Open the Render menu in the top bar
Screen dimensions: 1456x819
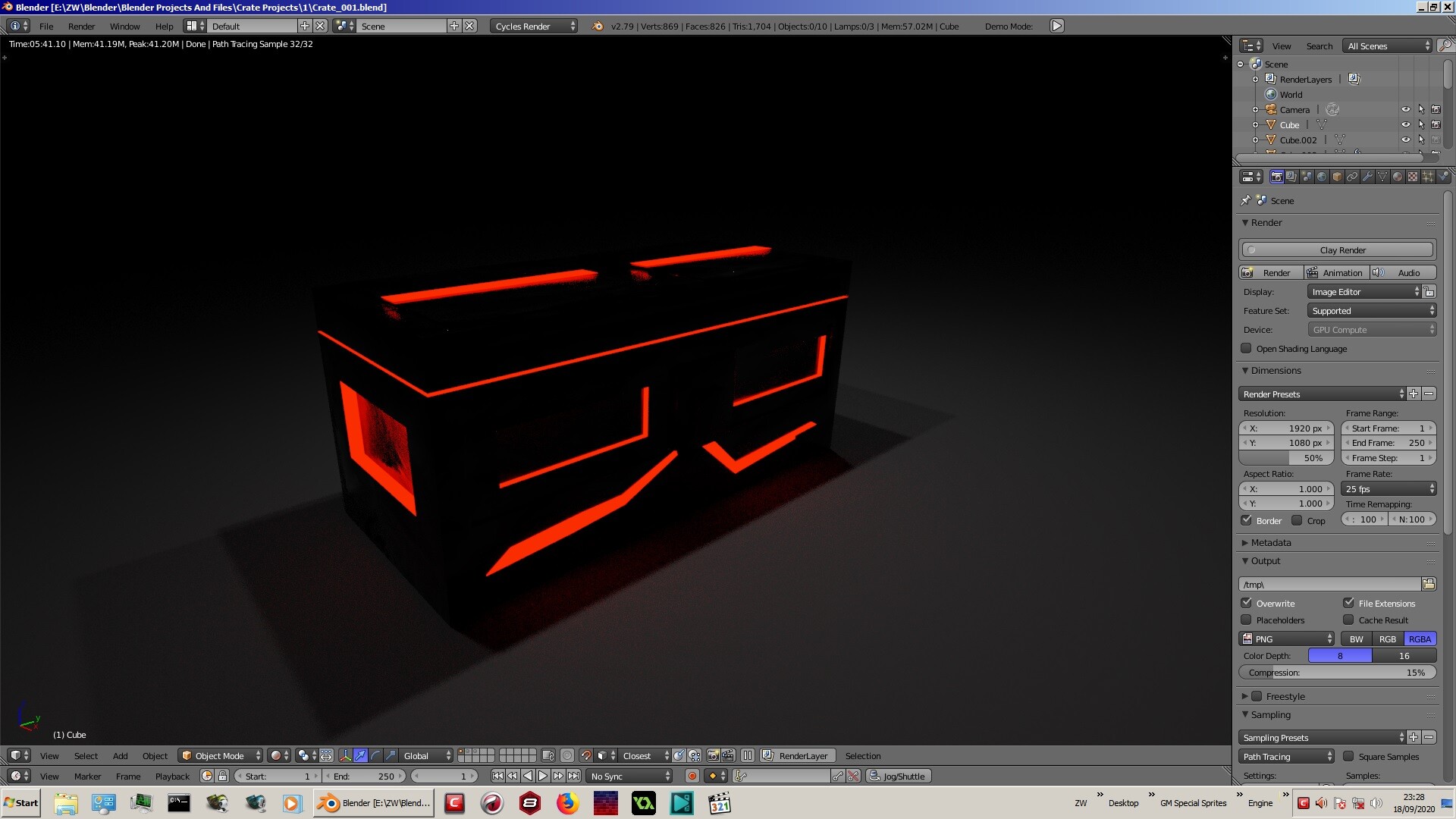coord(81,26)
